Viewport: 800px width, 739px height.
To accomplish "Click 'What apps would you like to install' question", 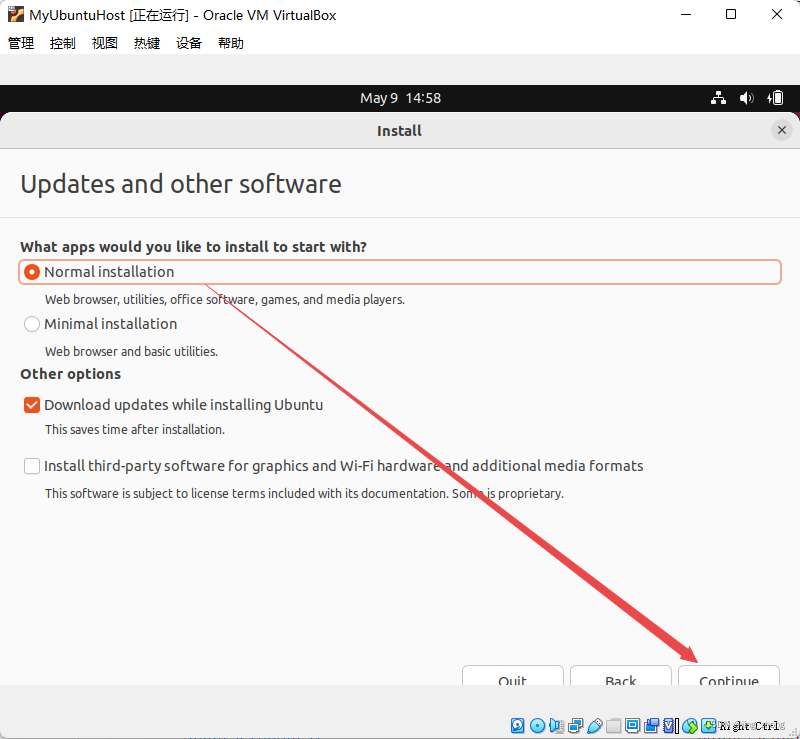I will pos(193,247).
